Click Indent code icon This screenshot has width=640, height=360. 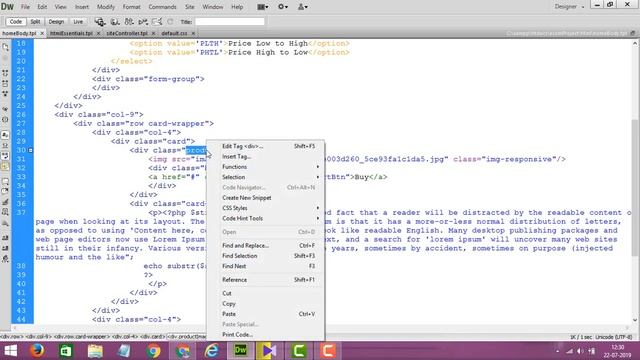point(5,238)
